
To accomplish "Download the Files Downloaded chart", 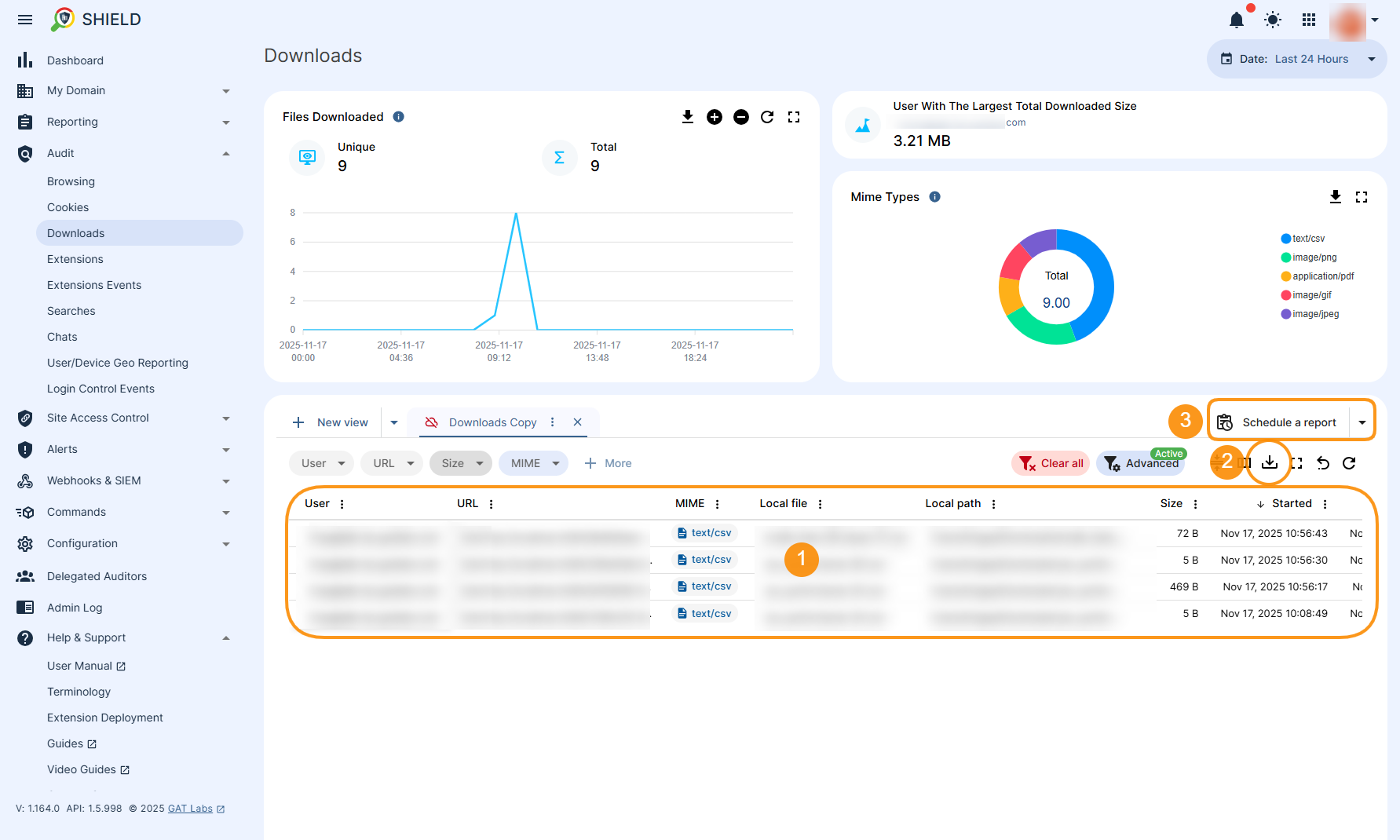I will point(688,116).
